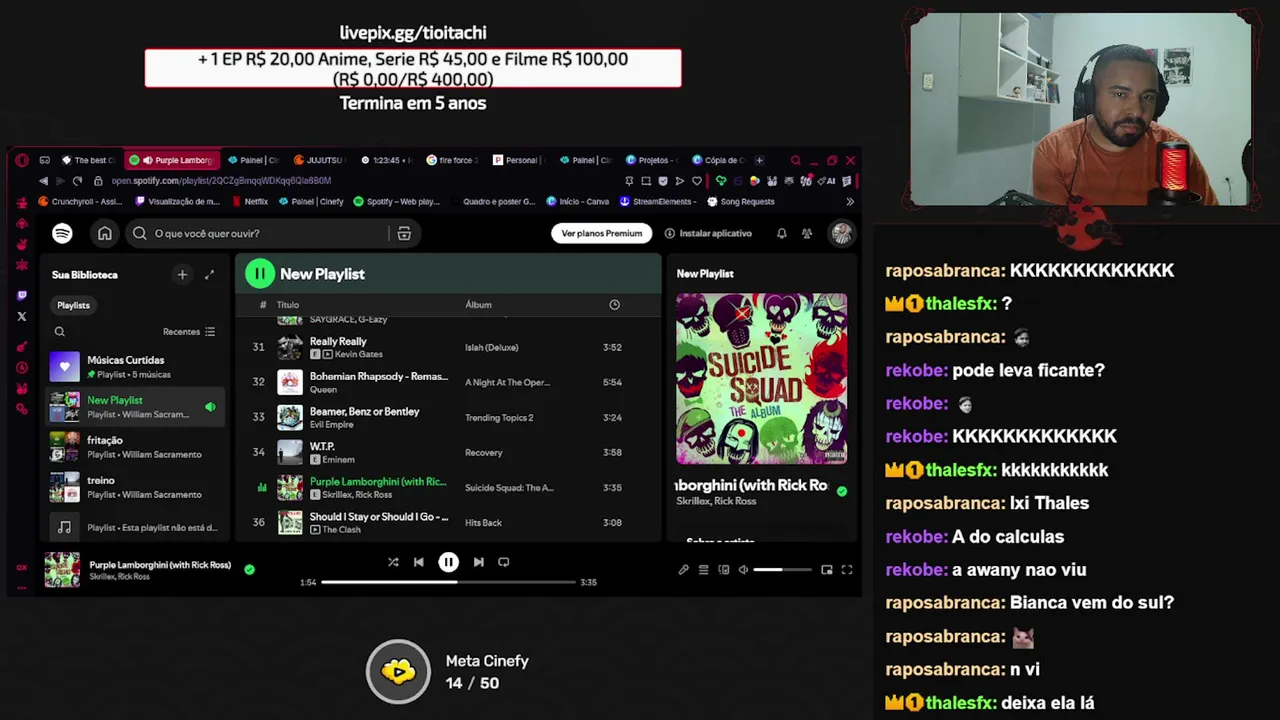
Task: Click Ver planos Premium button
Action: (x=602, y=233)
